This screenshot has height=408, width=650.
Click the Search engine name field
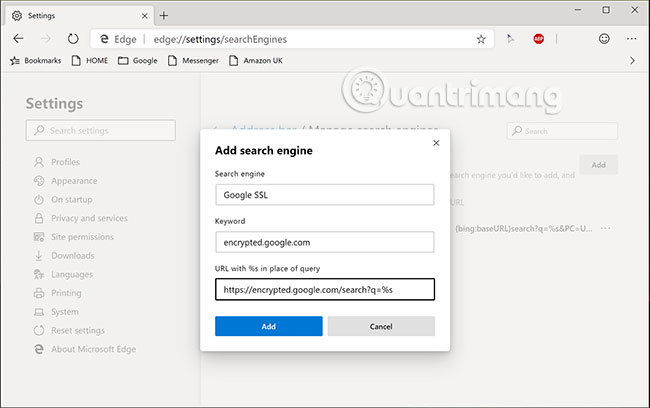pos(325,195)
